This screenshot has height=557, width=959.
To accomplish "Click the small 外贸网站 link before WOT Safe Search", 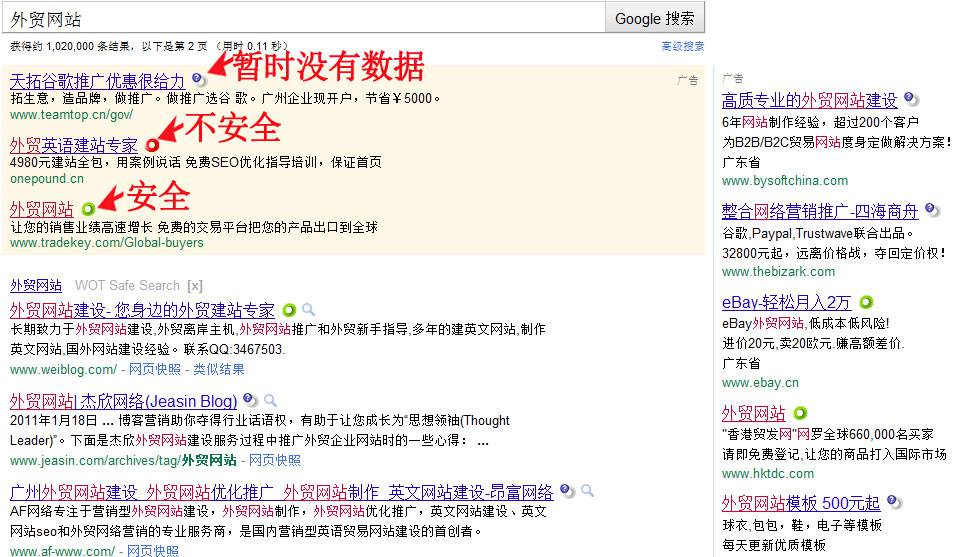I will [36, 286].
